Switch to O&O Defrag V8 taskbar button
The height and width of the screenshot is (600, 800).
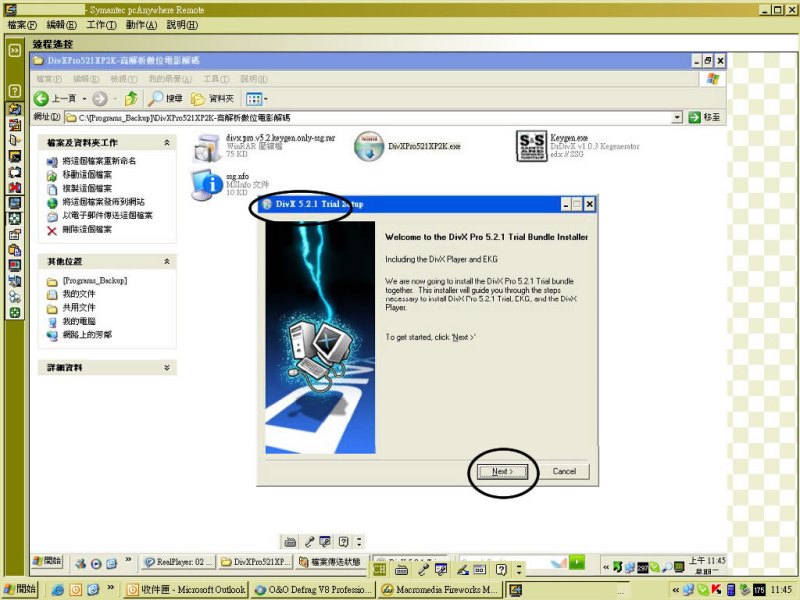click(x=313, y=590)
